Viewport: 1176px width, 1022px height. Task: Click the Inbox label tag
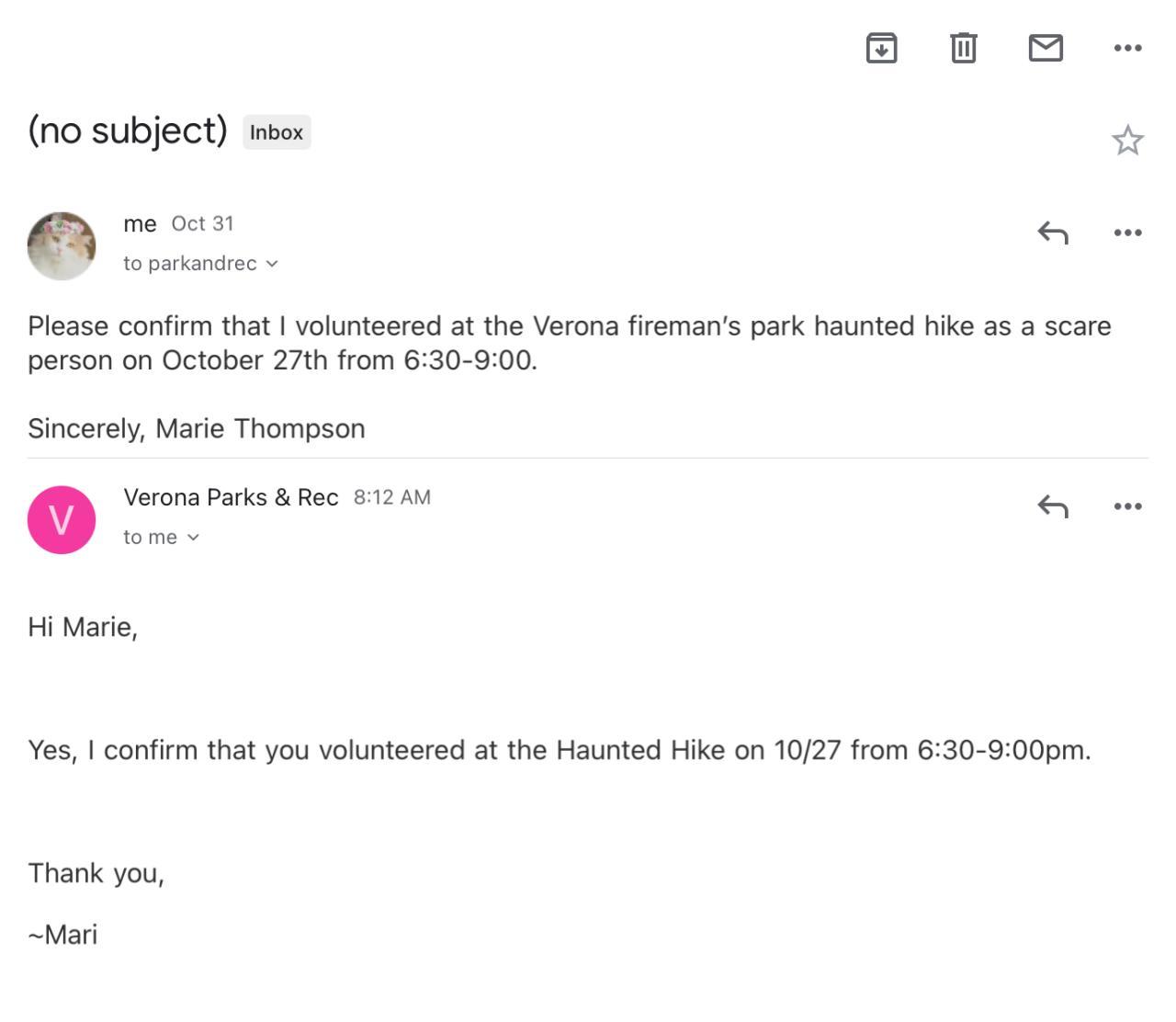point(277,132)
